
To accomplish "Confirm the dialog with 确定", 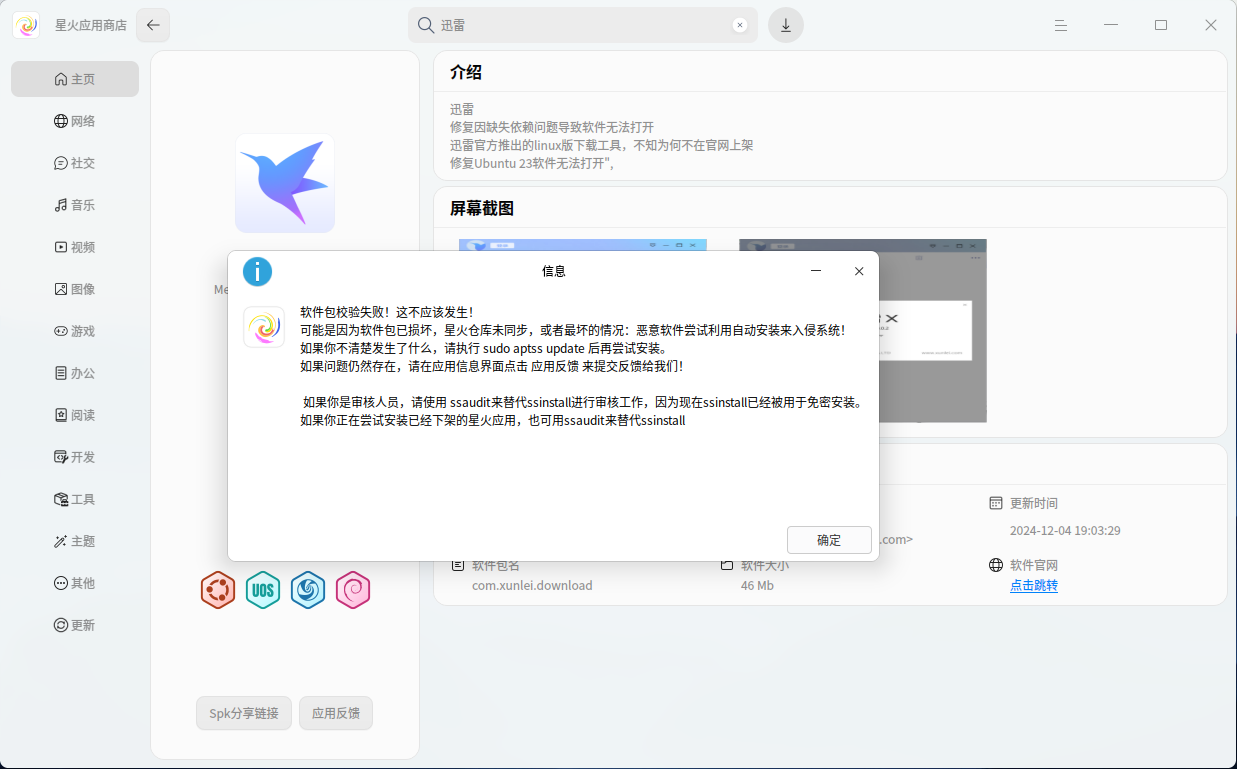I will pos(829,540).
